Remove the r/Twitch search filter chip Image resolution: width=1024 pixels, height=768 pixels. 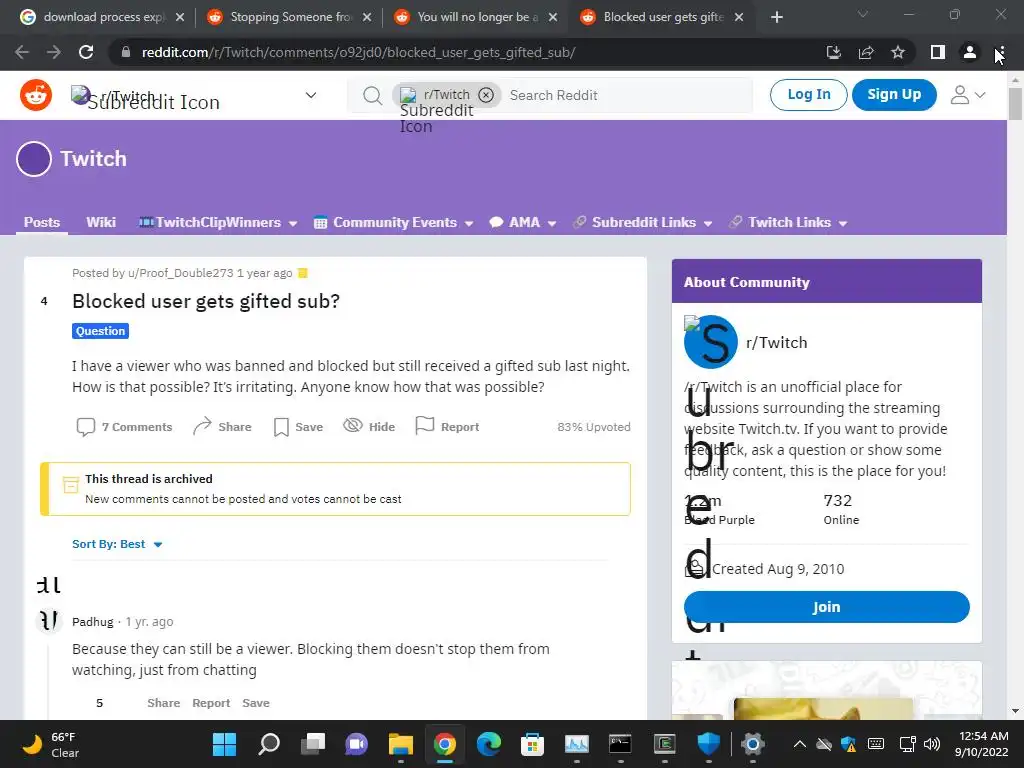[x=486, y=95]
